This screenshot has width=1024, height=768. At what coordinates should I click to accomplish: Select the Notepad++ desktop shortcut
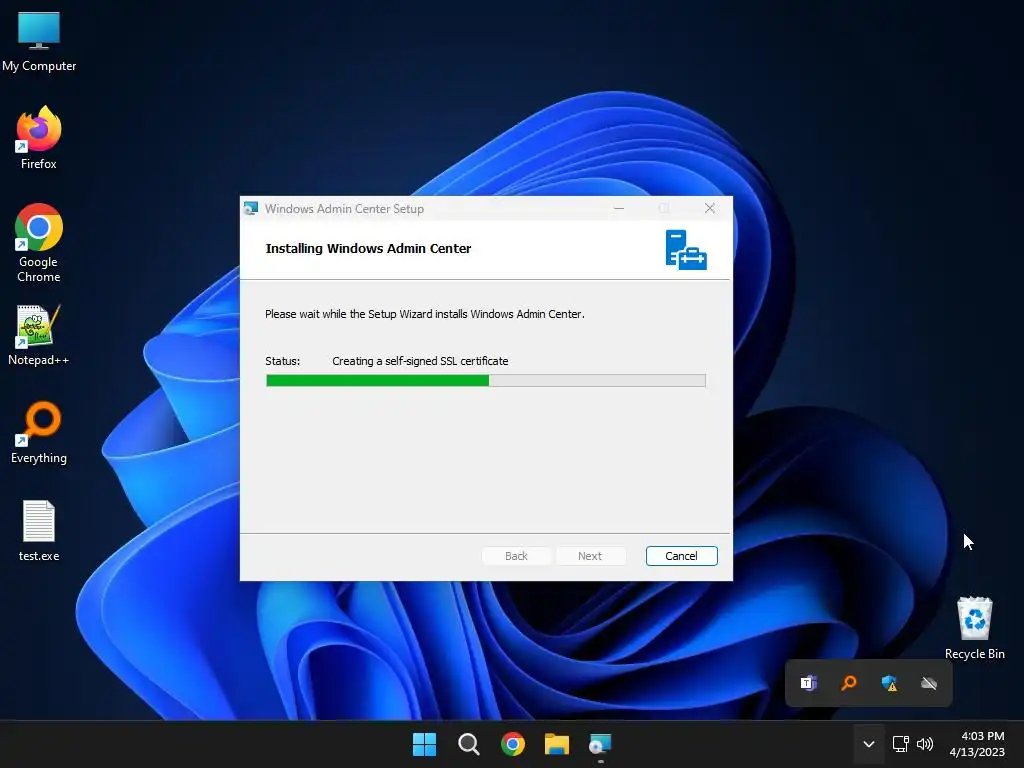[x=39, y=335]
